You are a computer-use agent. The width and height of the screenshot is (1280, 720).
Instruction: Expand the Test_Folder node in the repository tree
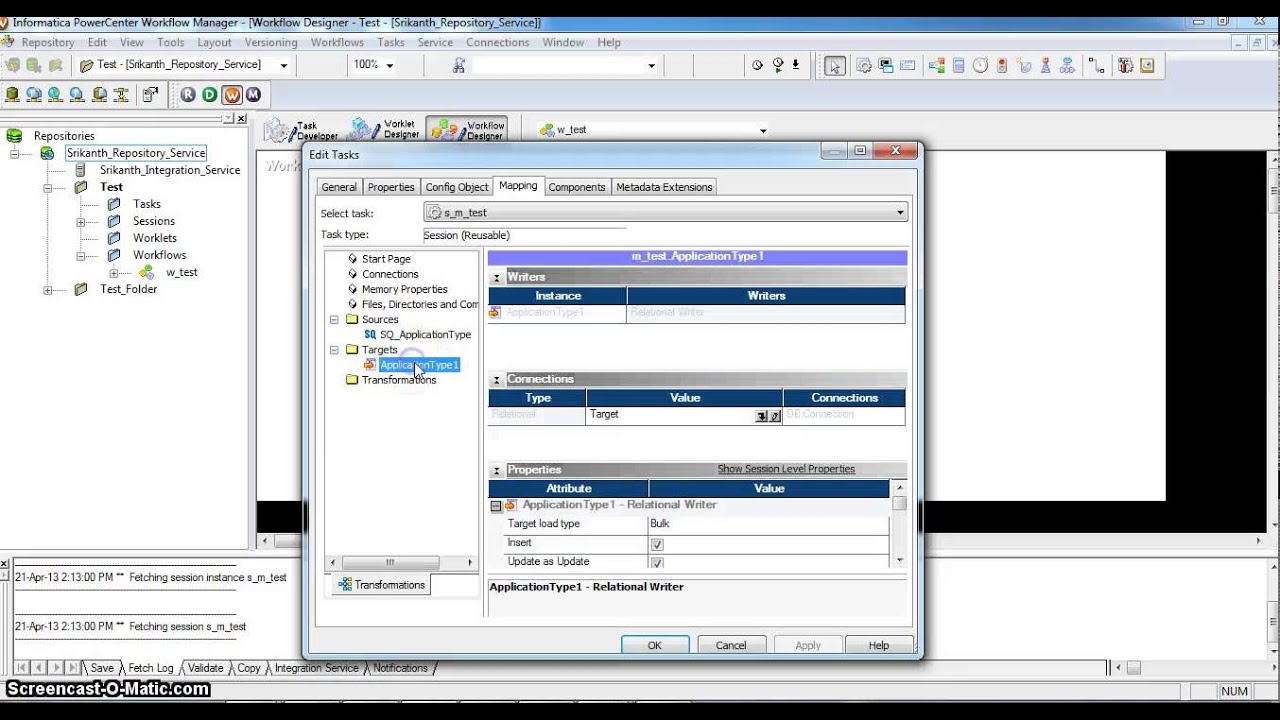coord(47,290)
